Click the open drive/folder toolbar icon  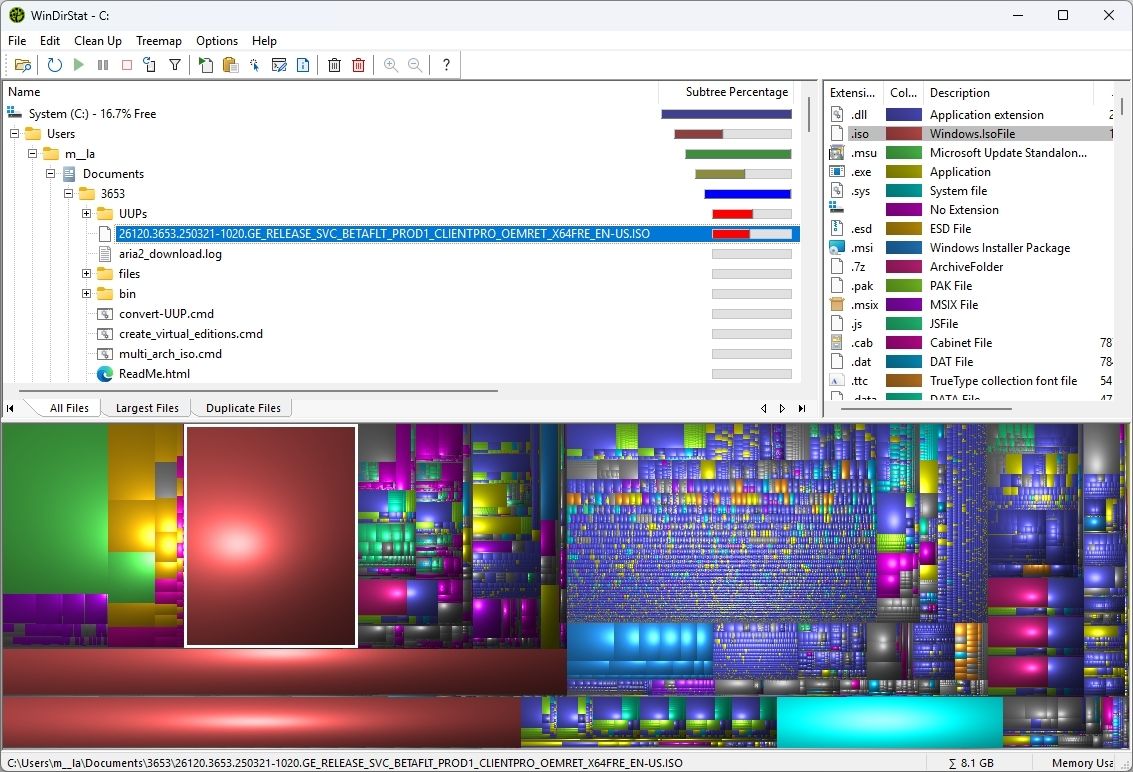tap(23, 65)
